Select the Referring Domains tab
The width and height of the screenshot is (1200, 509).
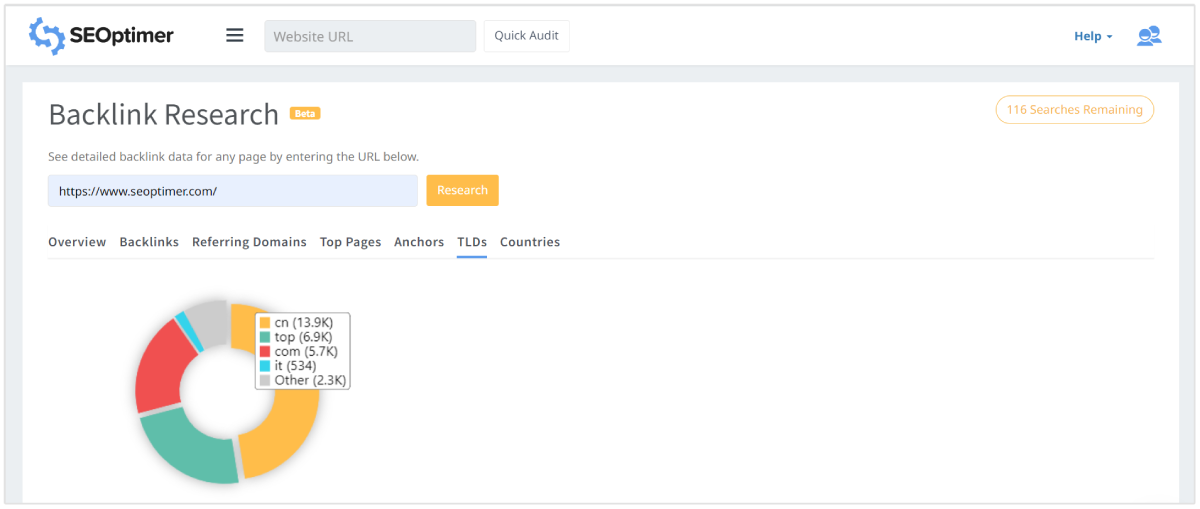click(249, 242)
